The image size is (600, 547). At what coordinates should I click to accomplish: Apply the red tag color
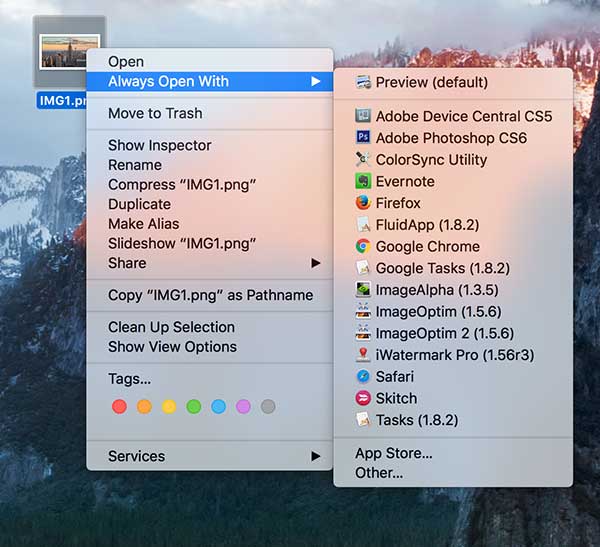[x=119, y=407]
